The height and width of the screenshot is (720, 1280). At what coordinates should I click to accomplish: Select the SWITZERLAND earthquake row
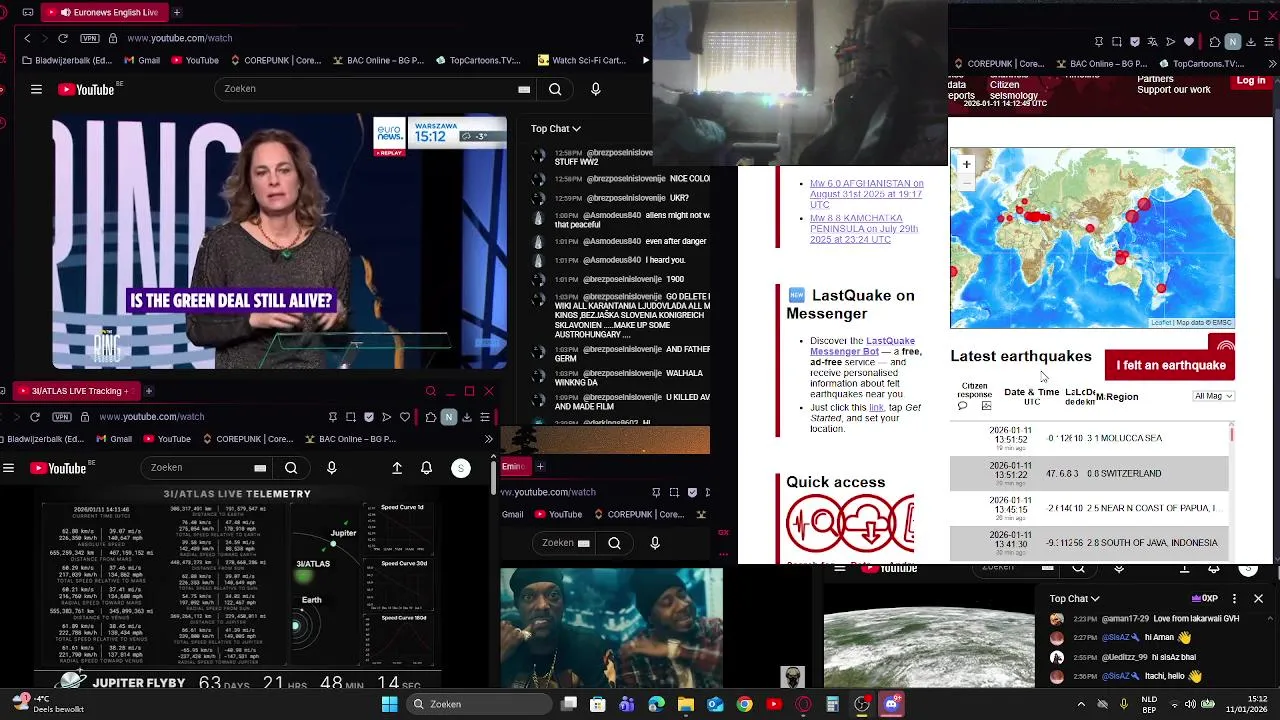coord(1089,473)
